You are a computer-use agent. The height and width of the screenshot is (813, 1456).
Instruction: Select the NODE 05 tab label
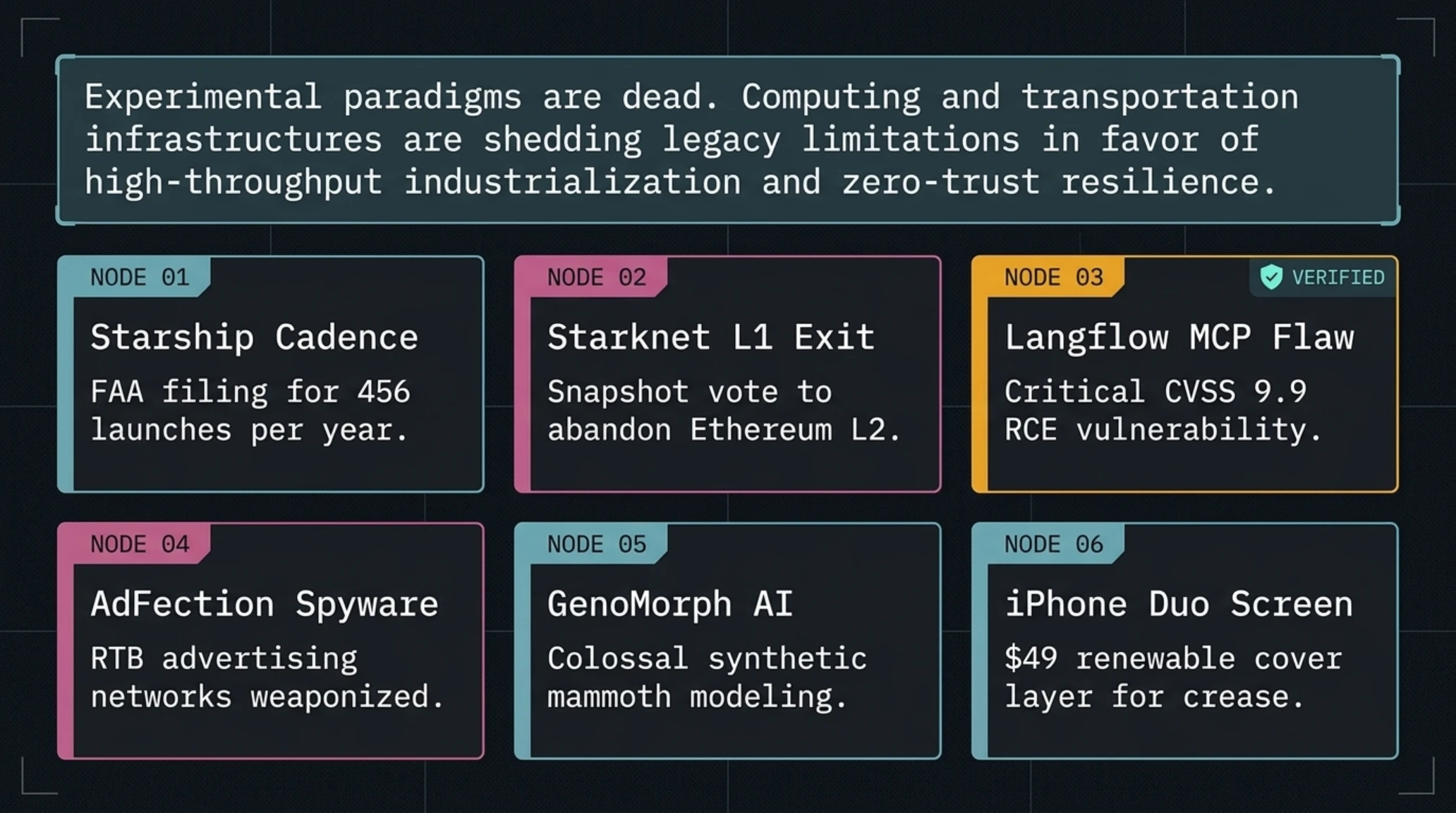[x=597, y=544]
